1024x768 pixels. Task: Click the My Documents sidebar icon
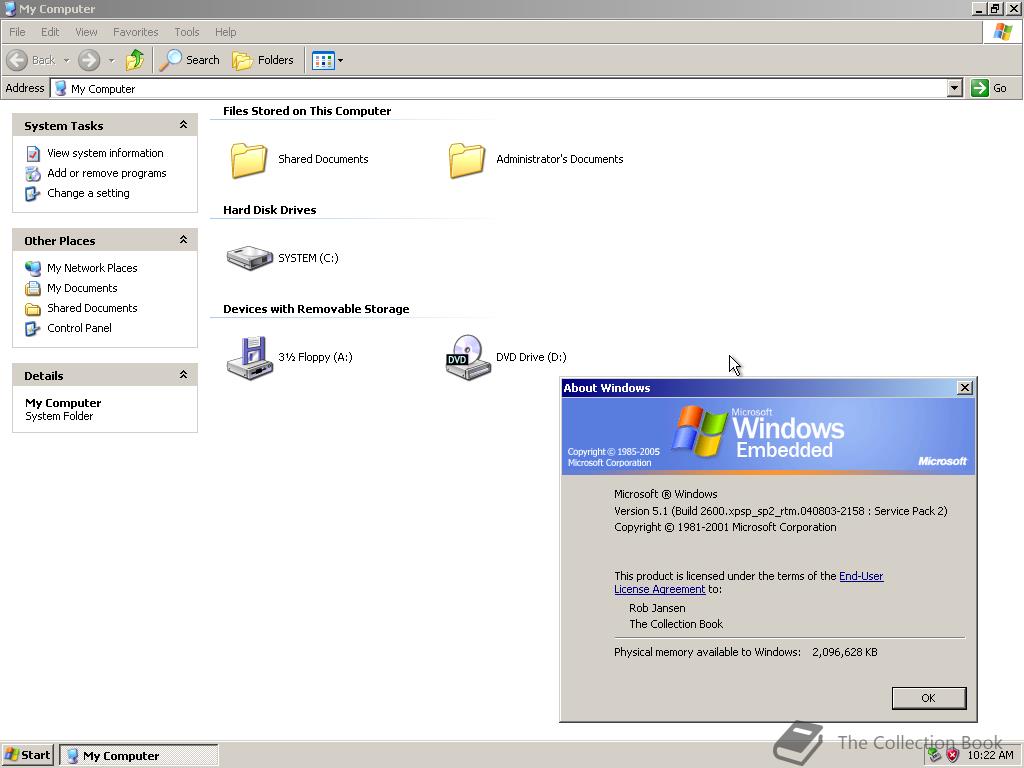(x=33, y=289)
